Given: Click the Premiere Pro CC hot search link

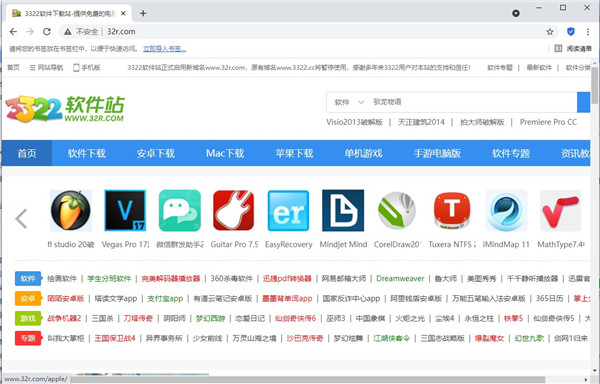Looking at the screenshot, I should coord(548,122).
